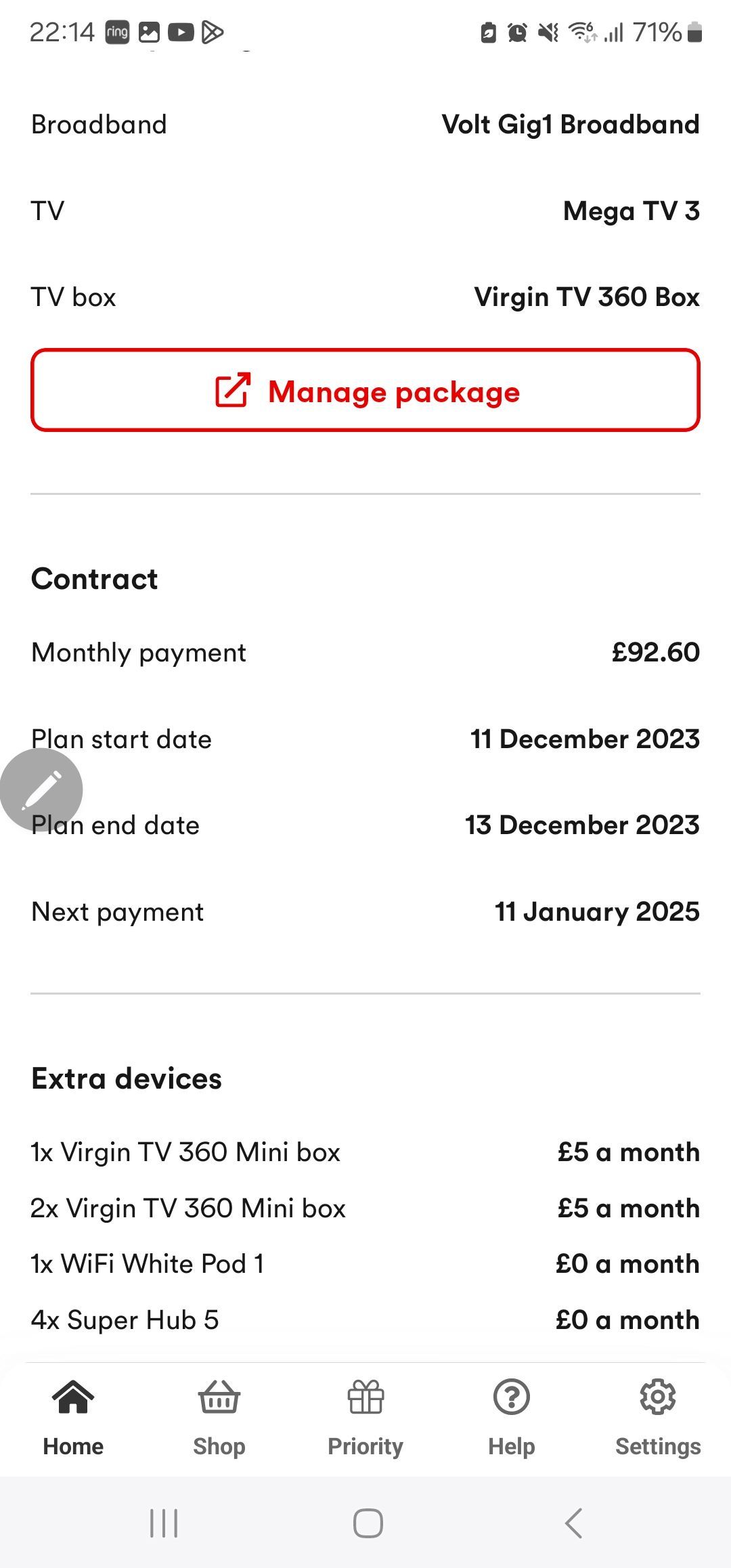The height and width of the screenshot is (1568, 731).
Task: Tap the recent apps navigation button
Action: point(164,1523)
